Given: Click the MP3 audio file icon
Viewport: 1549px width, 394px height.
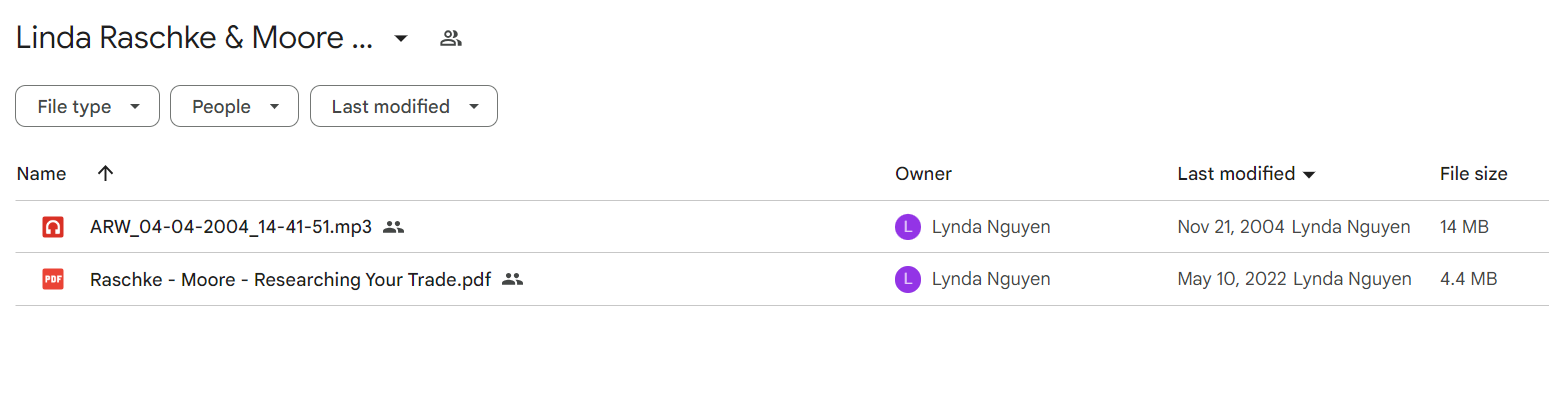Looking at the screenshot, I should (x=53, y=227).
